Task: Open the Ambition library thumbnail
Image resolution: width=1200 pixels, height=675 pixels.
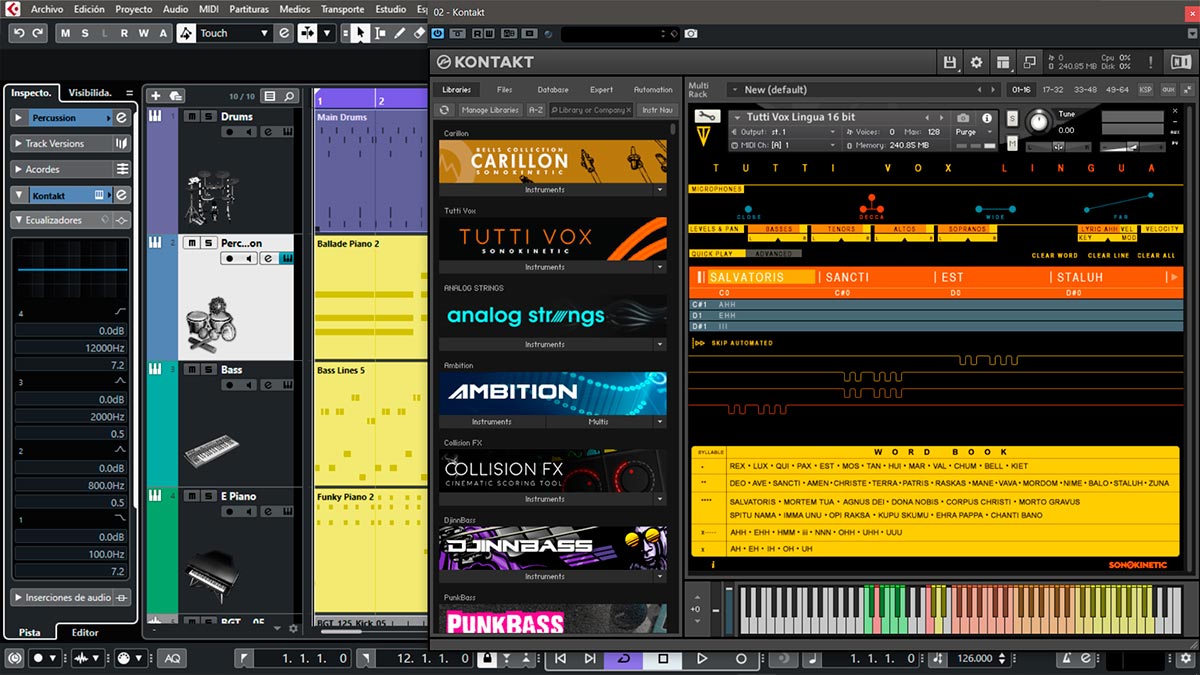Action: pos(553,393)
